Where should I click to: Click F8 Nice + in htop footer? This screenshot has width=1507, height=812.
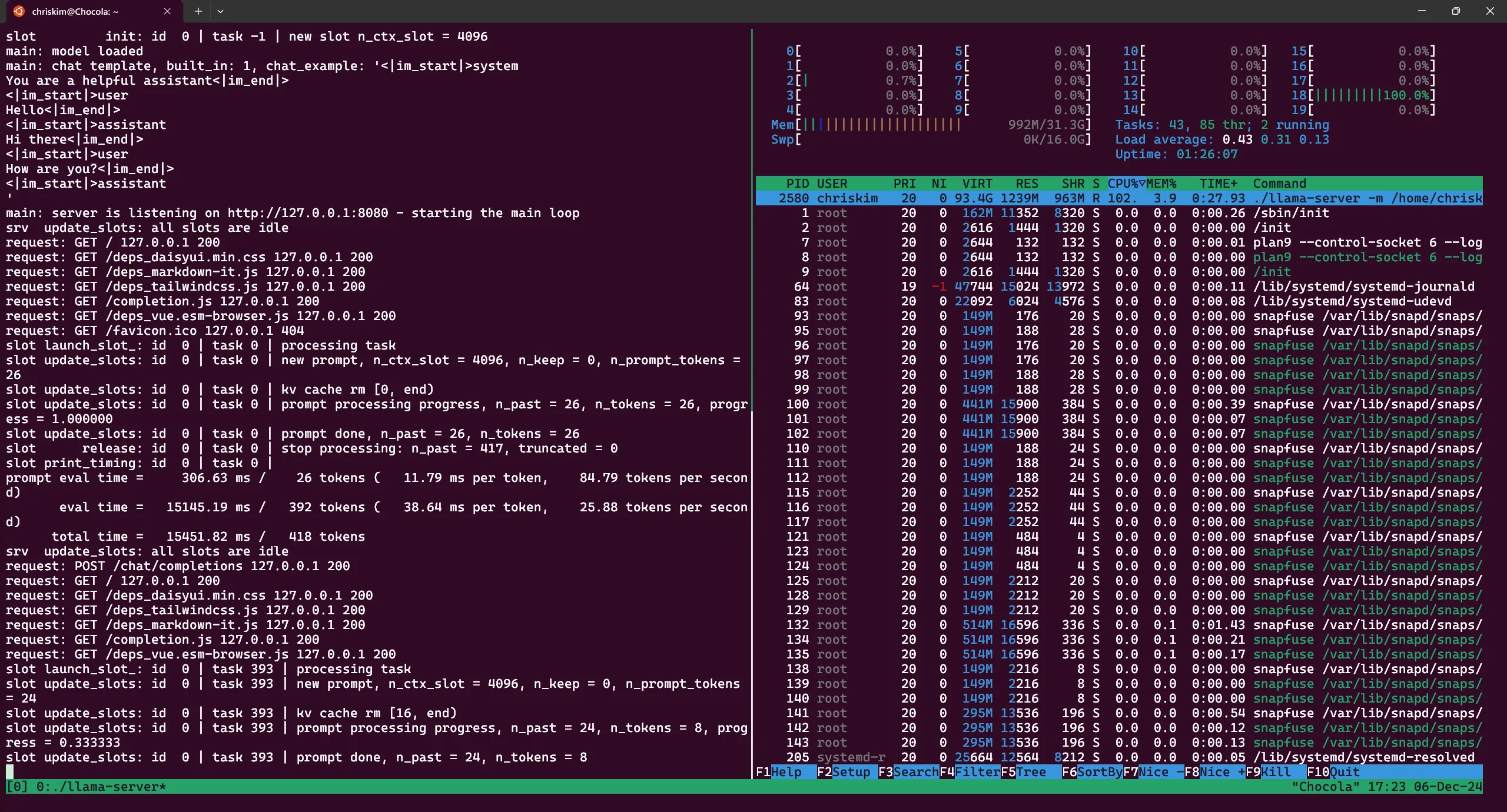(1215, 772)
